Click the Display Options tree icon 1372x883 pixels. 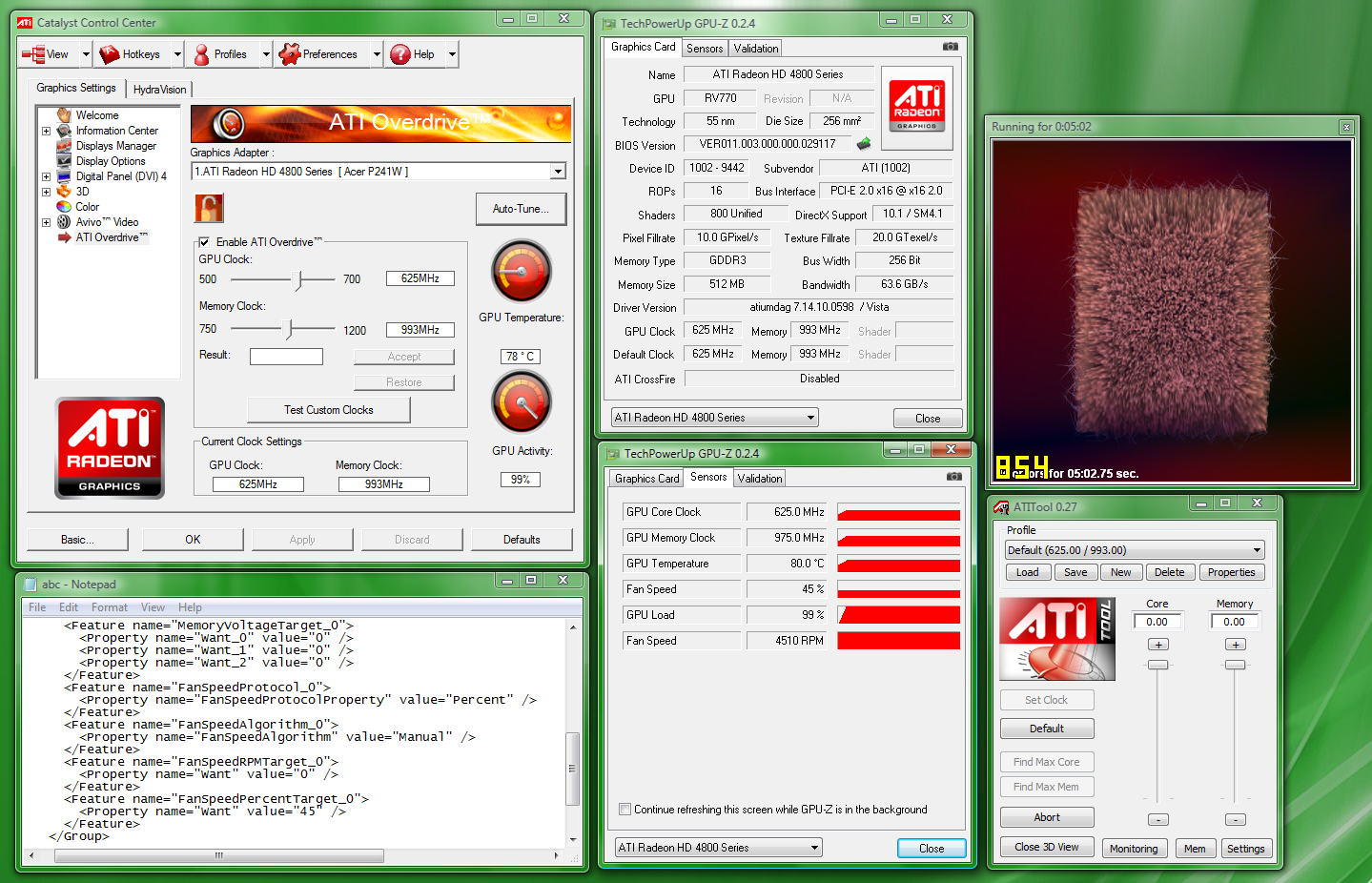64,161
